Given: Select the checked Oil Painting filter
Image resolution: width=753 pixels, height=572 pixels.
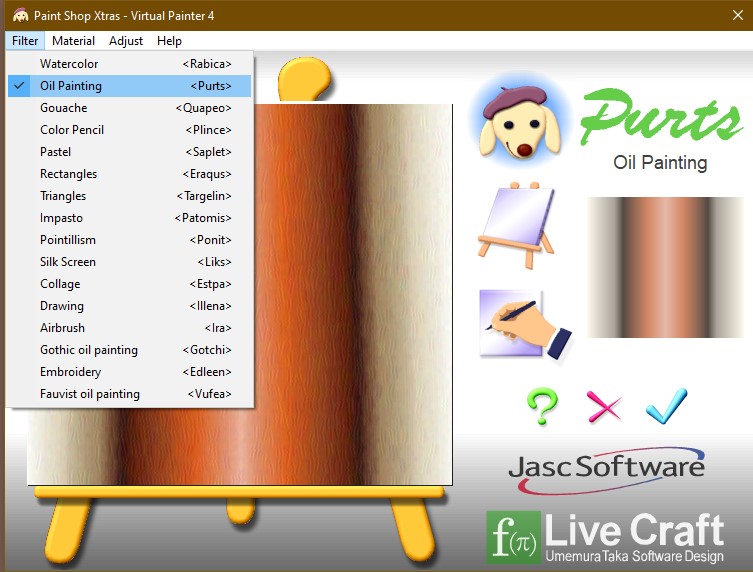Looking at the screenshot, I should point(130,86).
